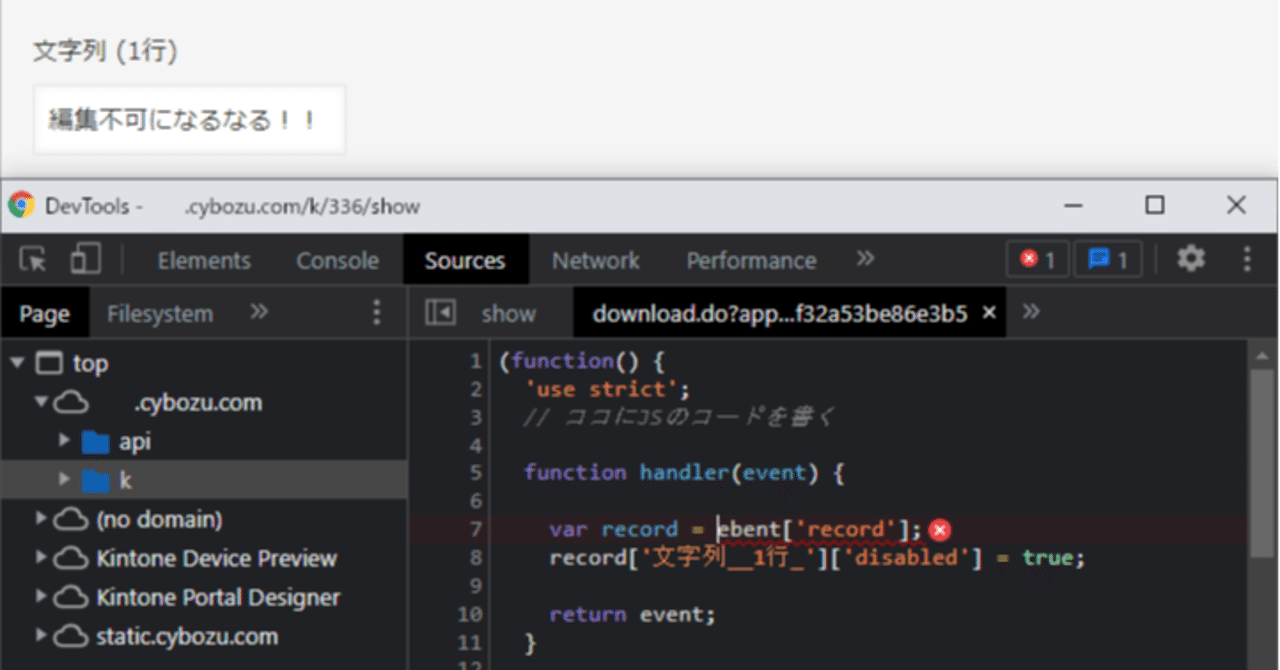Screen dimensions: 1280x670
Task: Show more open file tabs chevron
Action: tap(1032, 312)
